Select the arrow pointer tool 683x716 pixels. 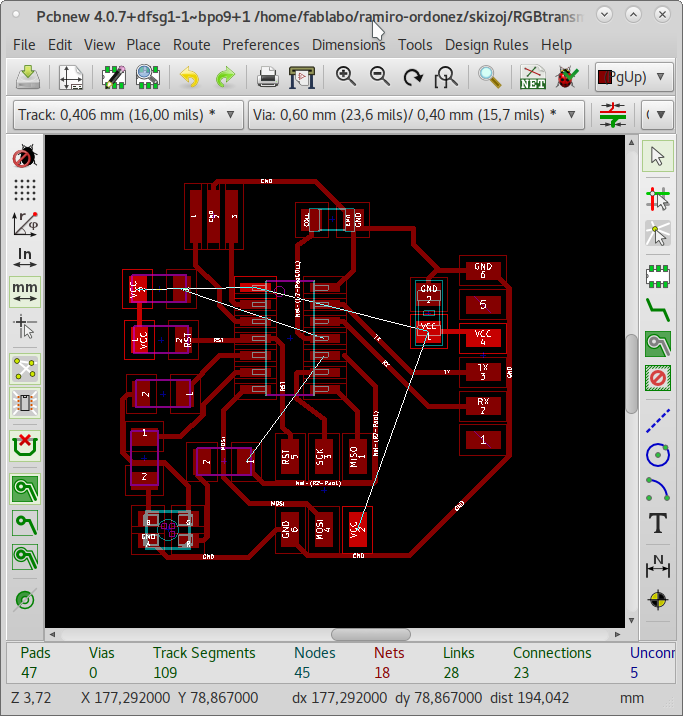pos(658,156)
